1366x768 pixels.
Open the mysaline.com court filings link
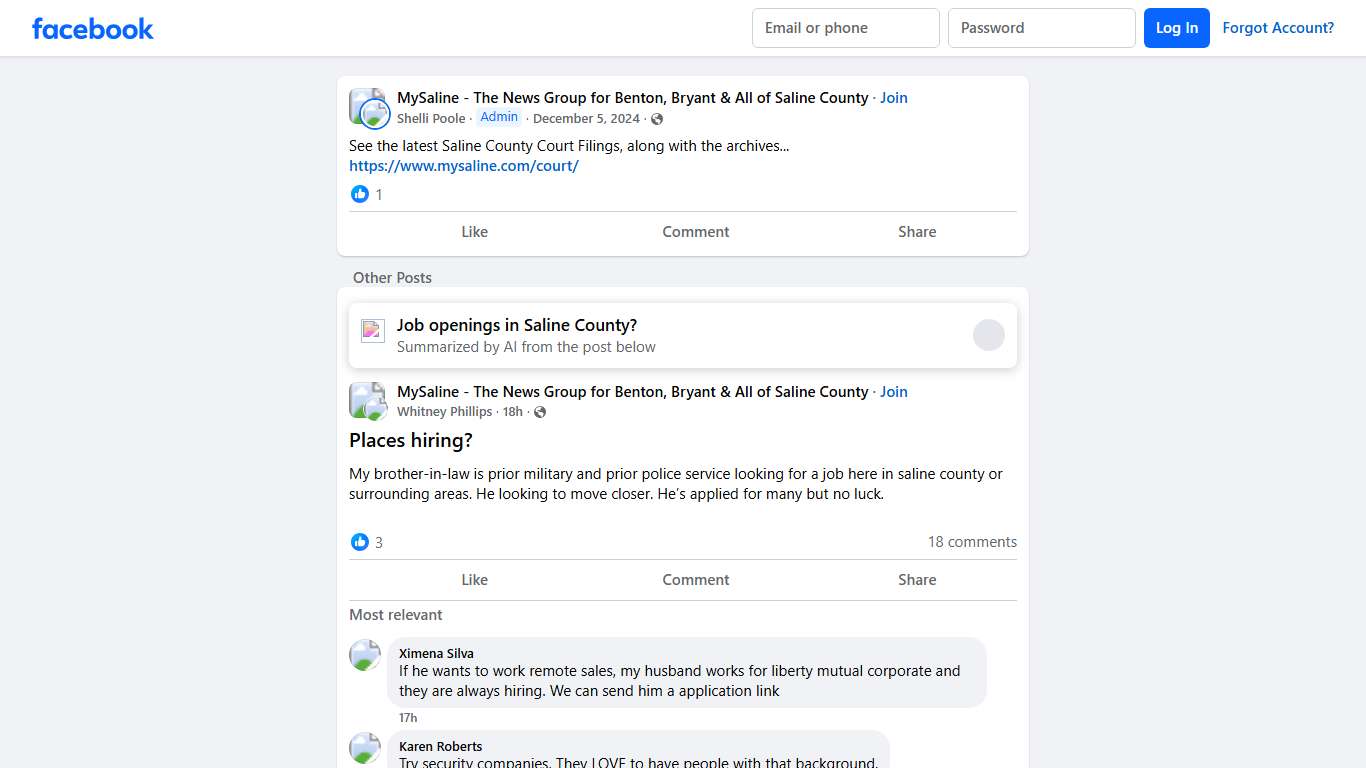click(464, 166)
